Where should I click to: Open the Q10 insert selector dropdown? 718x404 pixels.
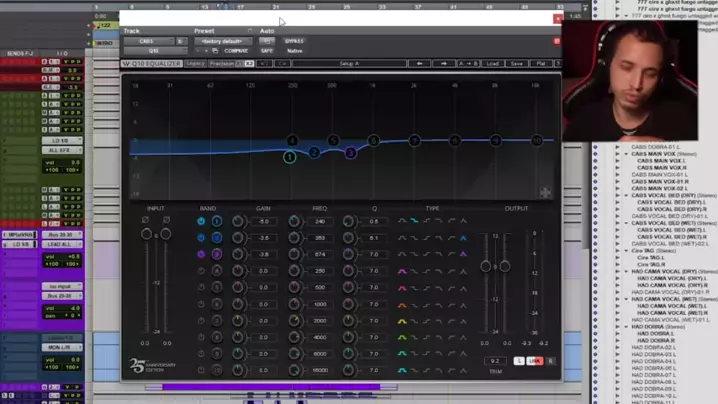[154, 50]
